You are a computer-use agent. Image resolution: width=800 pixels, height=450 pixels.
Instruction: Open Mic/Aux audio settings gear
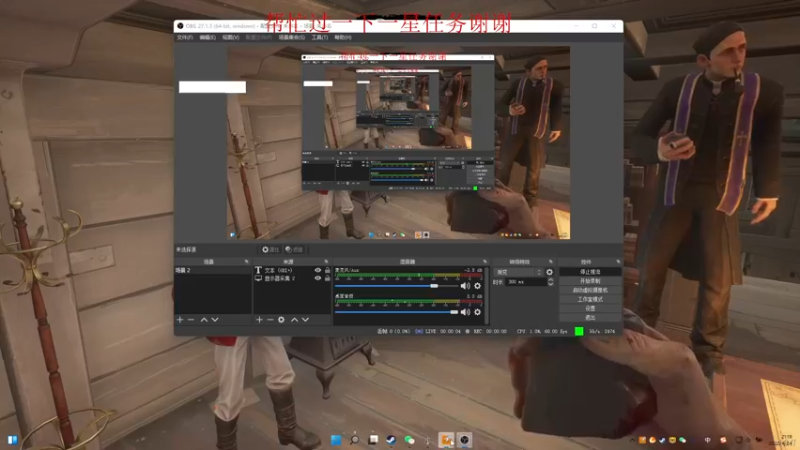[478, 286]
